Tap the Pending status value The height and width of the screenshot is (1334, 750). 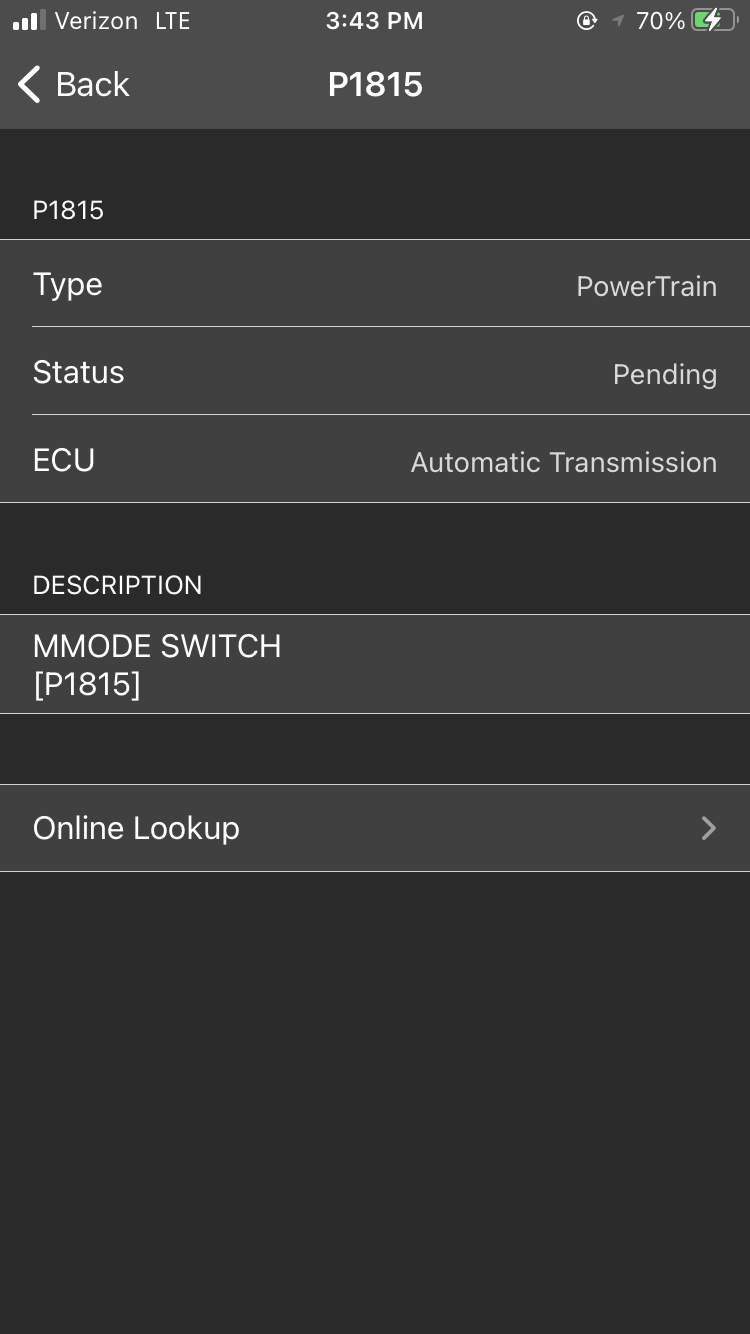click(x=664, y=375)
